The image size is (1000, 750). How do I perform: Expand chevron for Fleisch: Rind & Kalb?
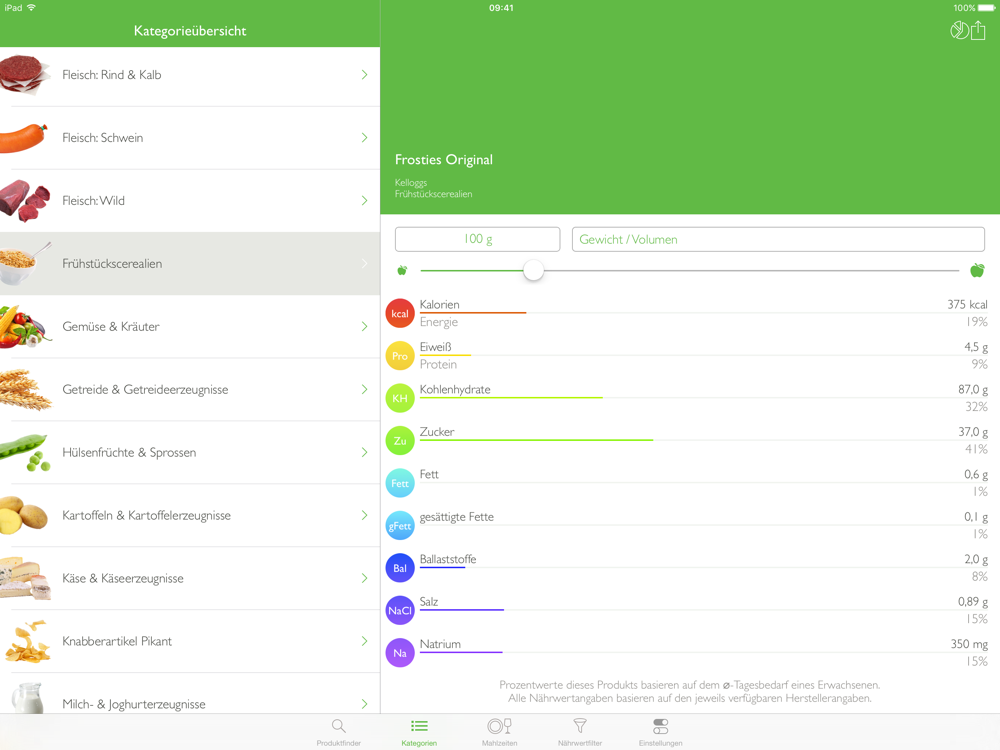pos(364,75)
